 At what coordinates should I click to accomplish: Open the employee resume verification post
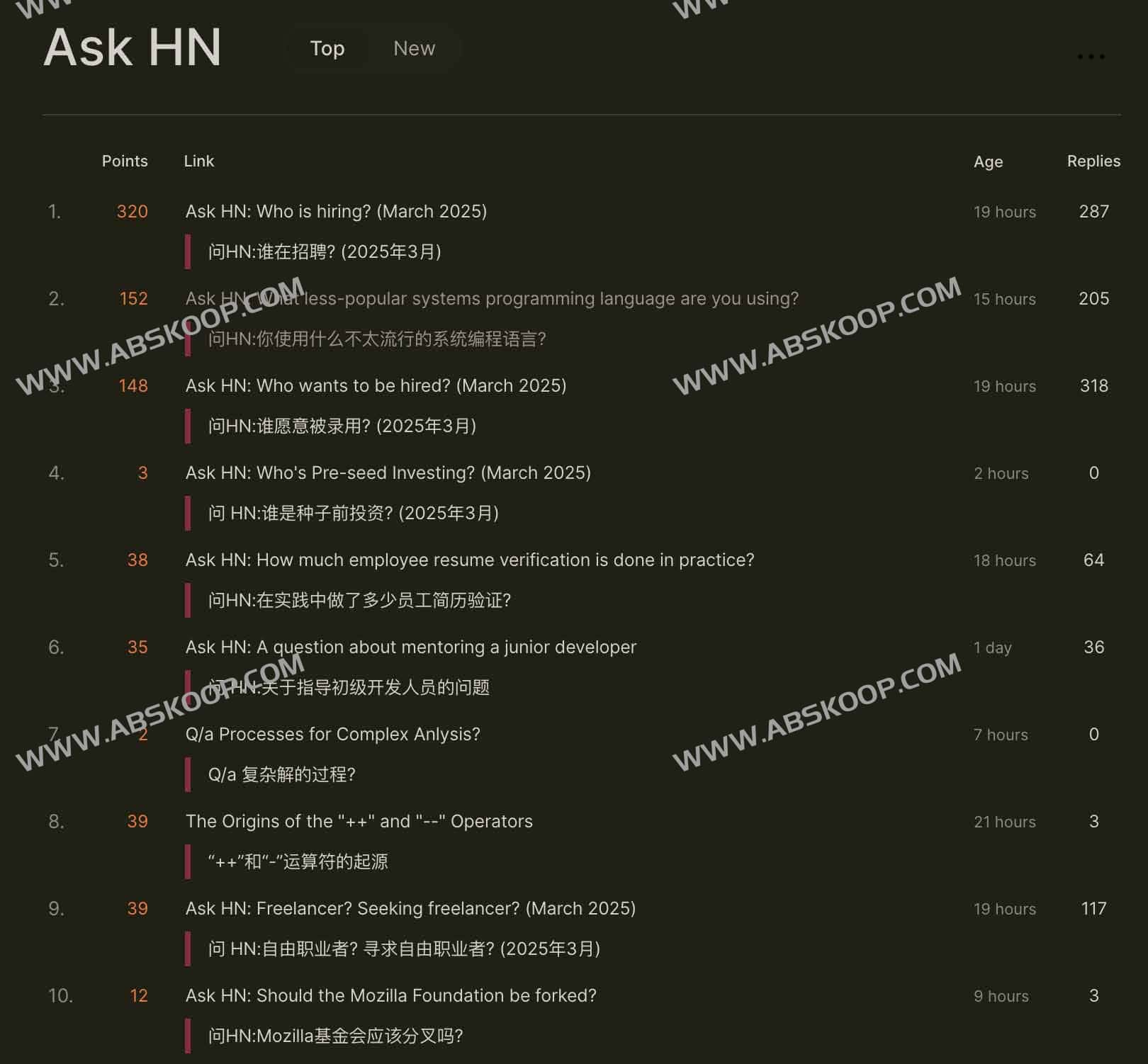(469, 560)
